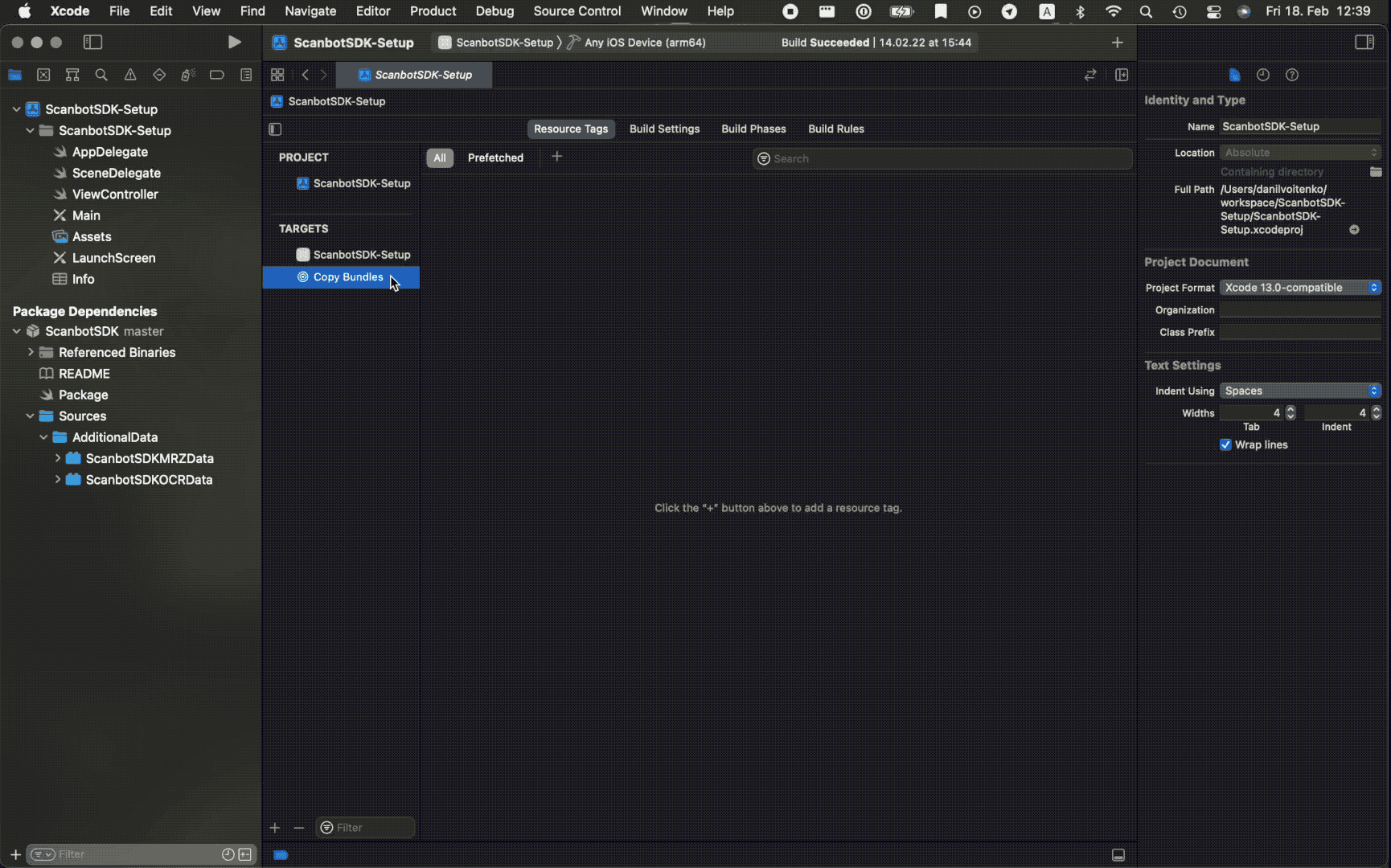Open the Project Format dropdown
This screenshot has height=868, width=1391.
point(1299,287)
